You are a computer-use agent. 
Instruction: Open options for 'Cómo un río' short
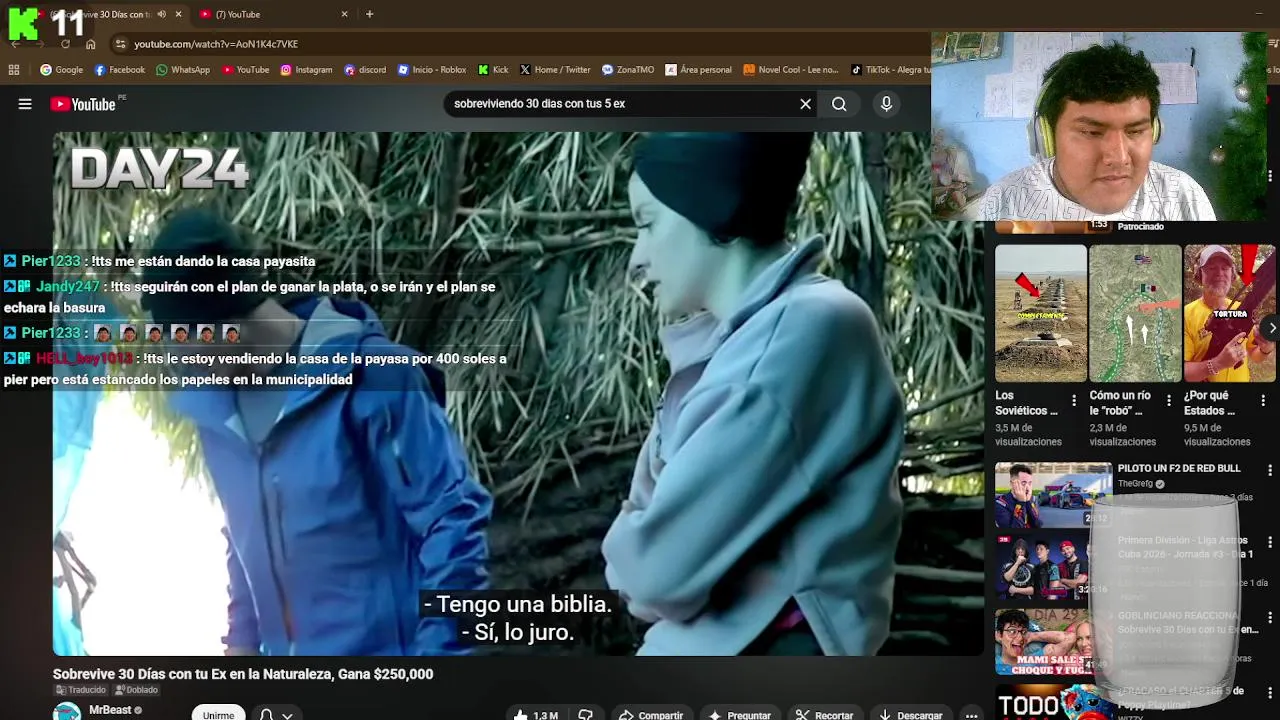pos(1168,400)
